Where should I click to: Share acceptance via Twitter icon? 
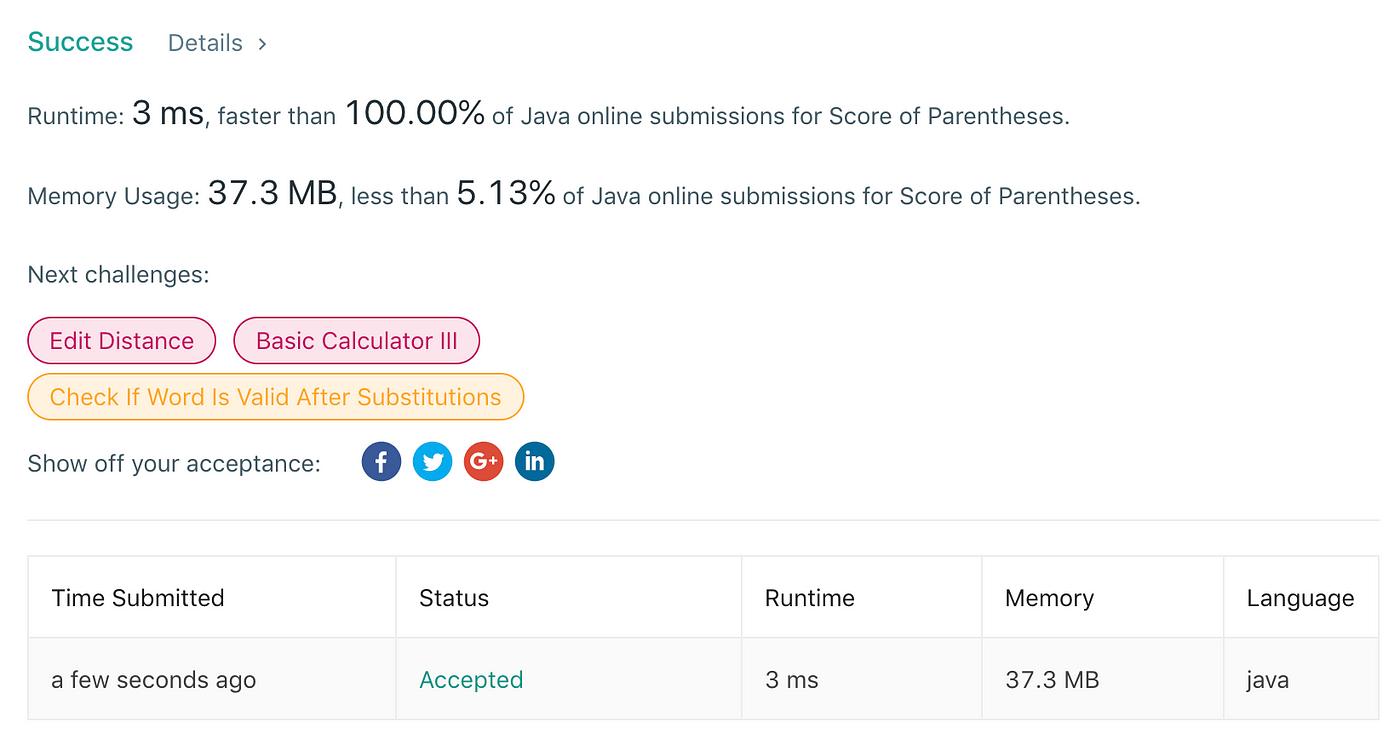(432, 462)
